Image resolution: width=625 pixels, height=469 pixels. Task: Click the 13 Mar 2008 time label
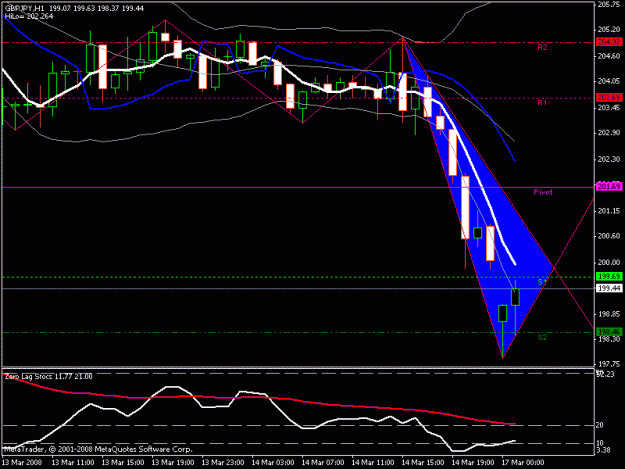click(22, 463)
